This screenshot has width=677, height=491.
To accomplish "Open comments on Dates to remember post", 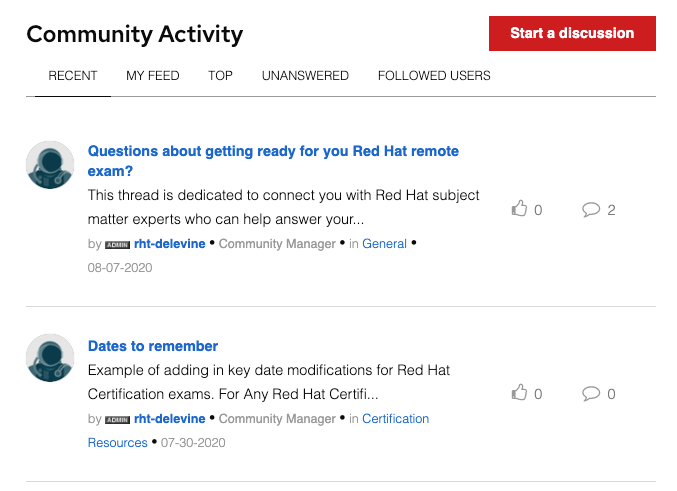I will pyautogui.click(x=592, y=393).
